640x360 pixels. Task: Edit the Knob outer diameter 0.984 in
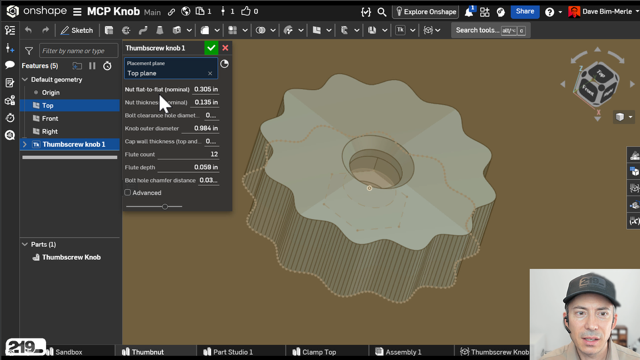(x=200, y=128)
